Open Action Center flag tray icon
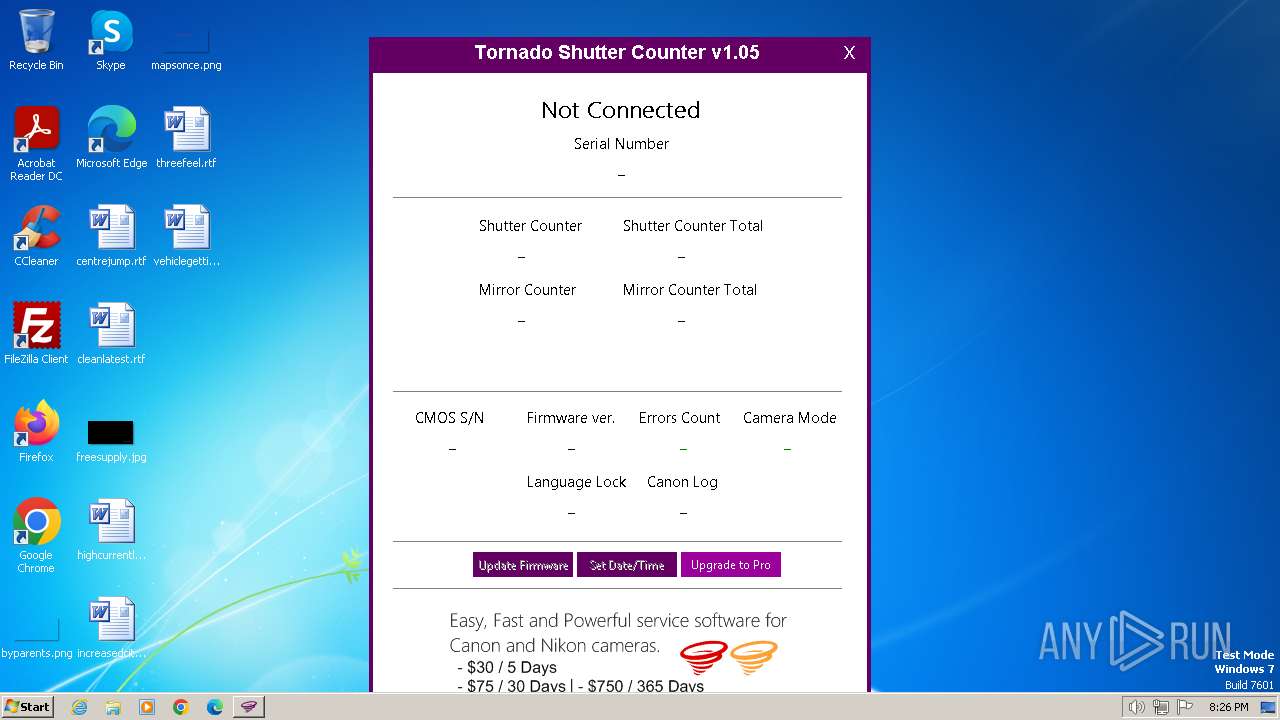Viewport: 1280px width, 720px height. 1185,707
